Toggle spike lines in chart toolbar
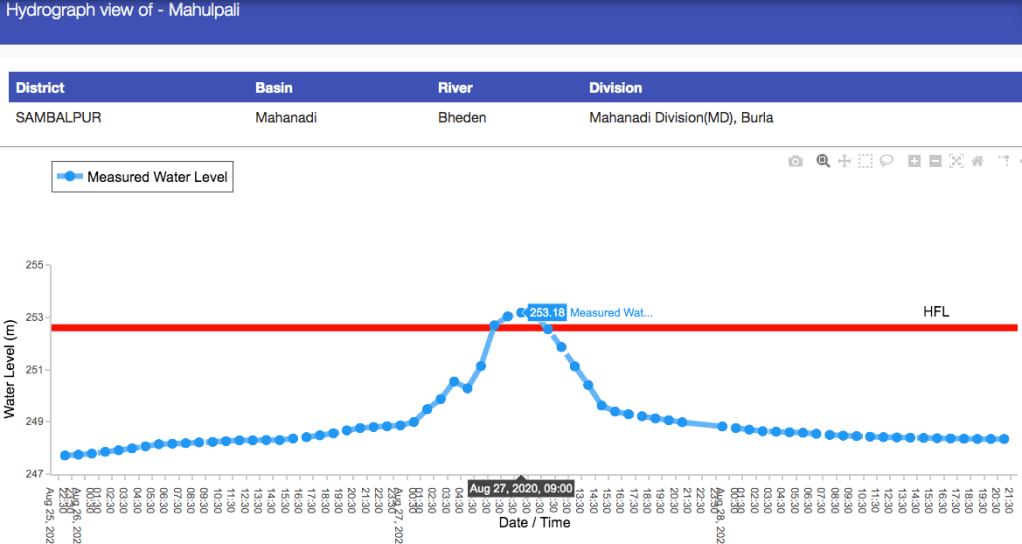The height and width of the screenshot is (544, 1022). (x=1003, y=161)
